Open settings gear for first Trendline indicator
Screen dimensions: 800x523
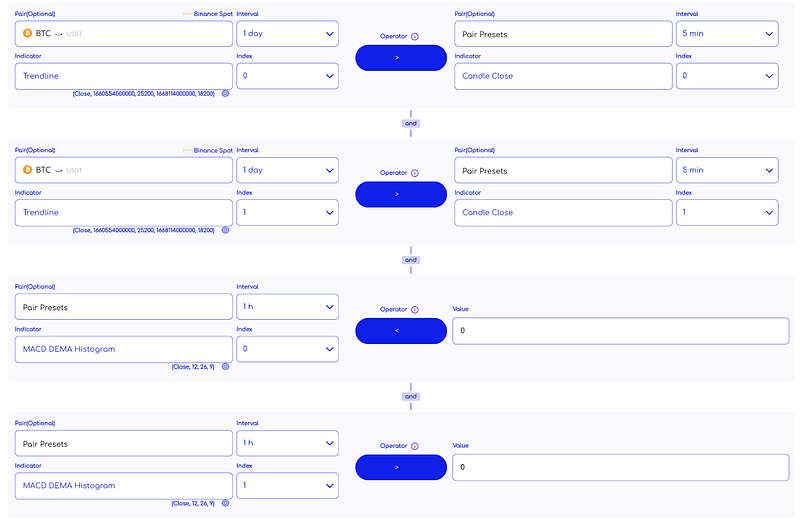(225, 93)
